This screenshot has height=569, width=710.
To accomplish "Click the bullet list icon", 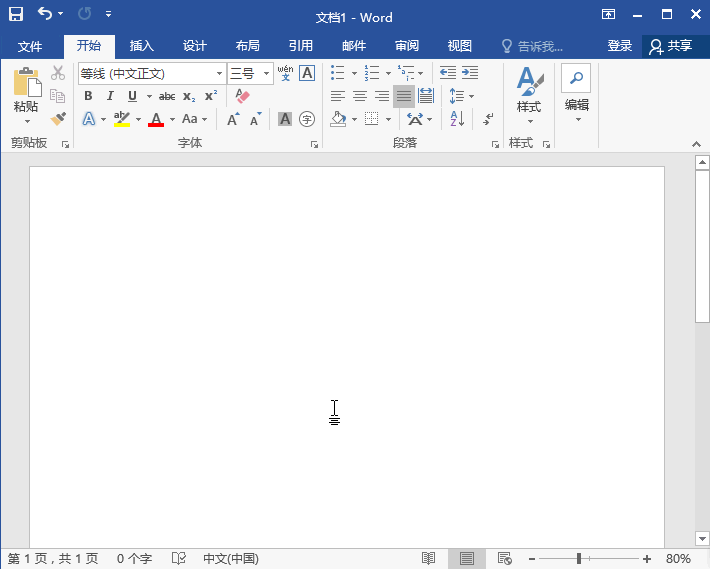I will coord(338,73).
